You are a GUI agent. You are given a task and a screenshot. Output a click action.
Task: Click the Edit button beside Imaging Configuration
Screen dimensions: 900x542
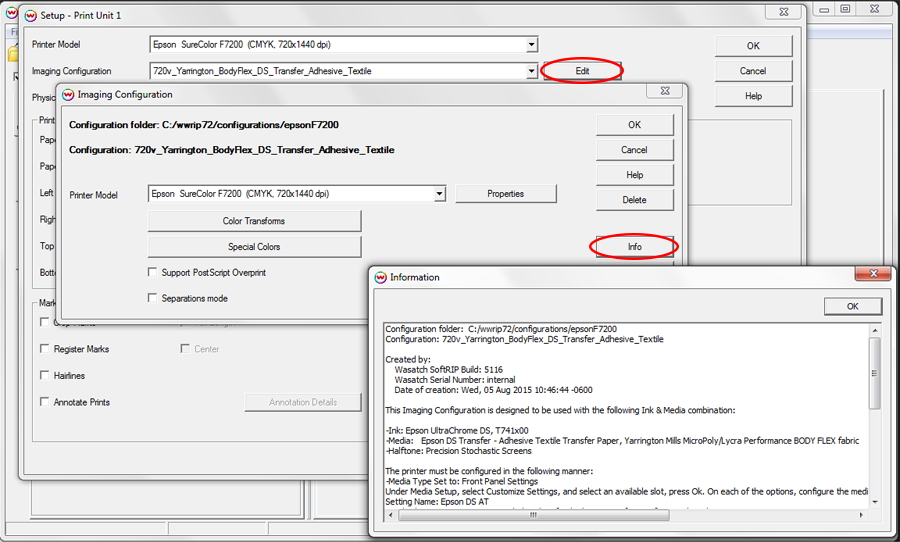coord(582,71)
